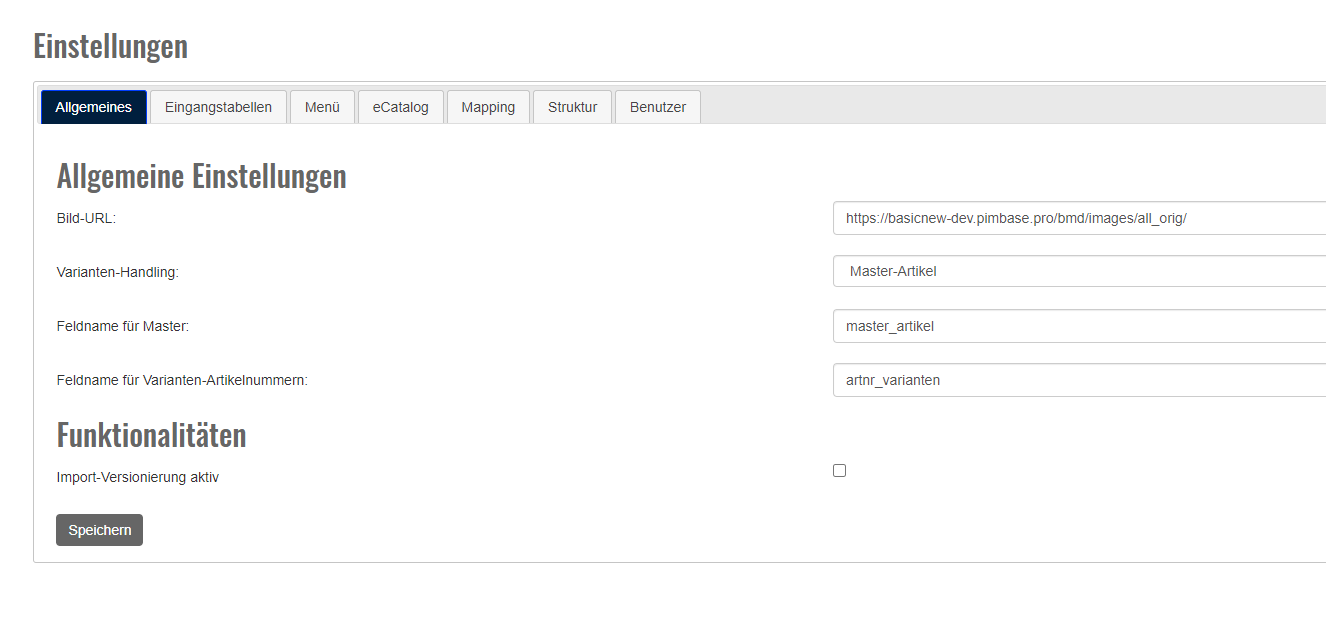Viewport: 1326px width, 639px height.
Task: Click the Funktionalitäten section heading
Action: [x=151, y=435]
